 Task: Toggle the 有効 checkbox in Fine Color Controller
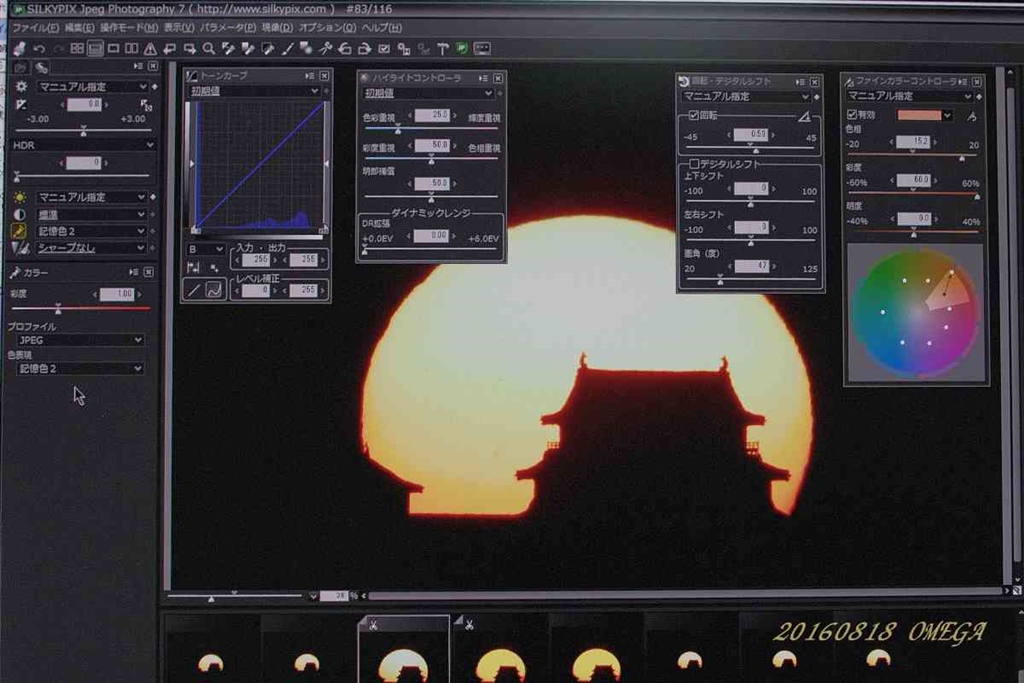point(852,115)
